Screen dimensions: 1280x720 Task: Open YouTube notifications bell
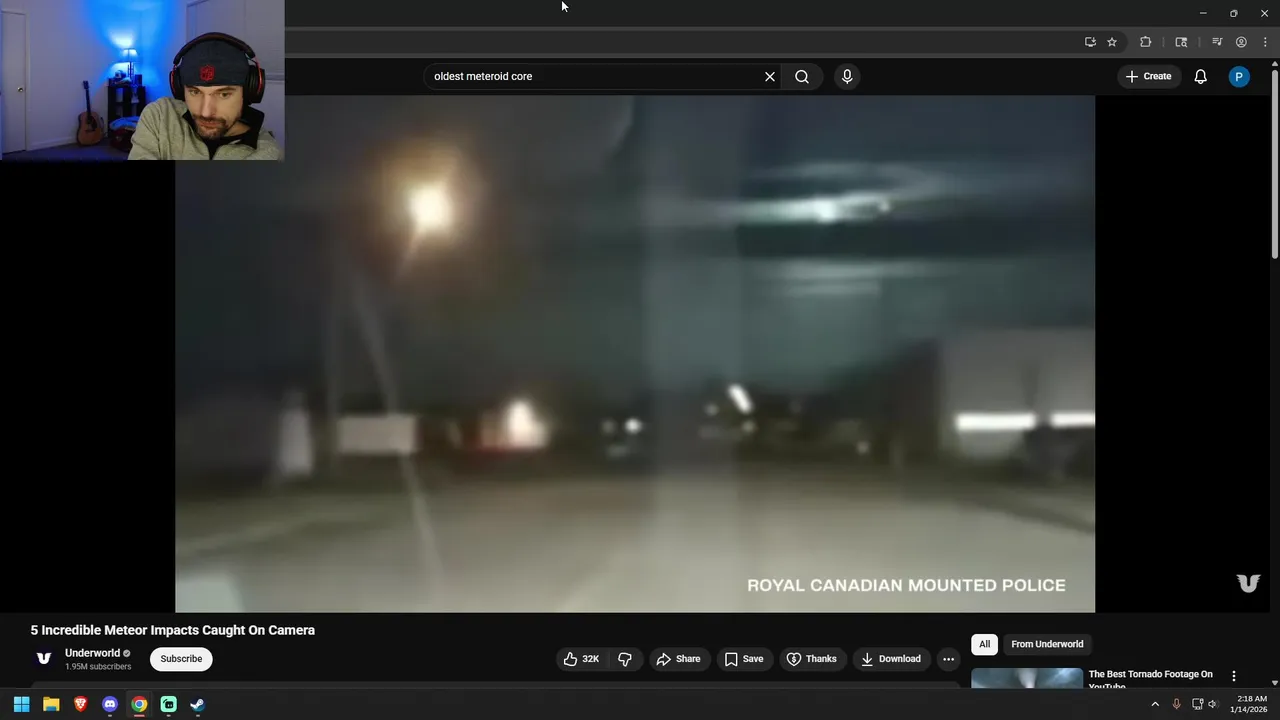tap(1201, 77)
